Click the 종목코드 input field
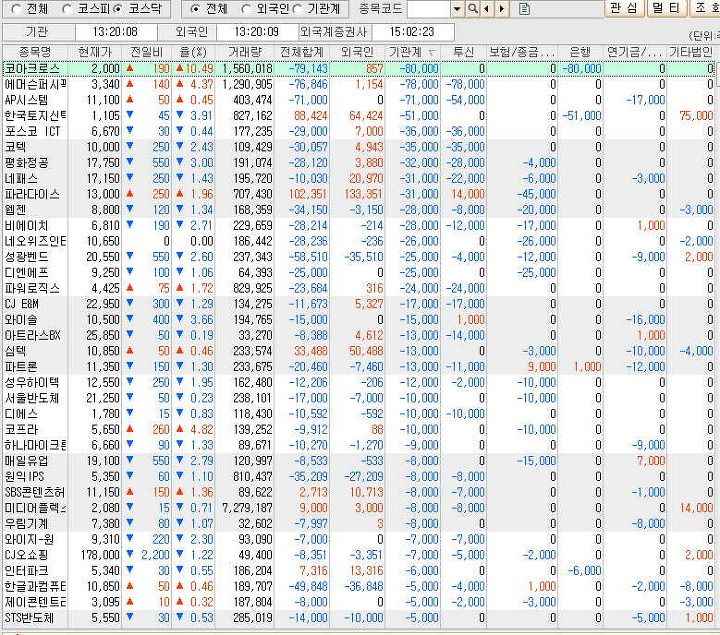The image size is (720, 635). (429, 8)
